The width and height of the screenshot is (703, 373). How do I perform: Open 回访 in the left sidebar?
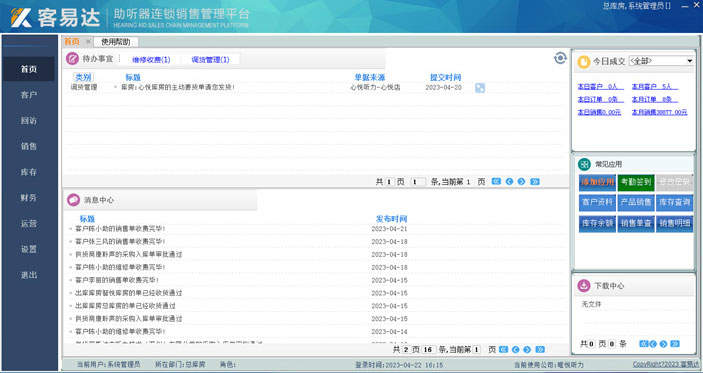click(x=29, y=121)
